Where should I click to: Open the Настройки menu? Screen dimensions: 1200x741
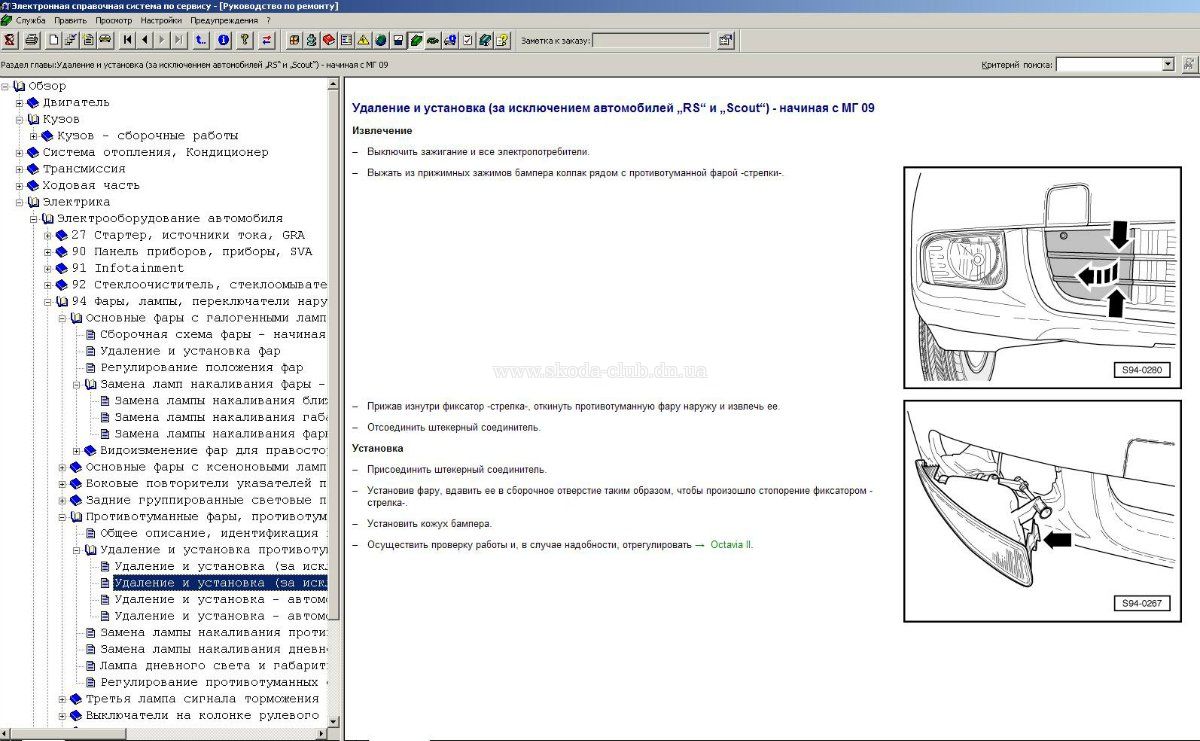point(161,20)
